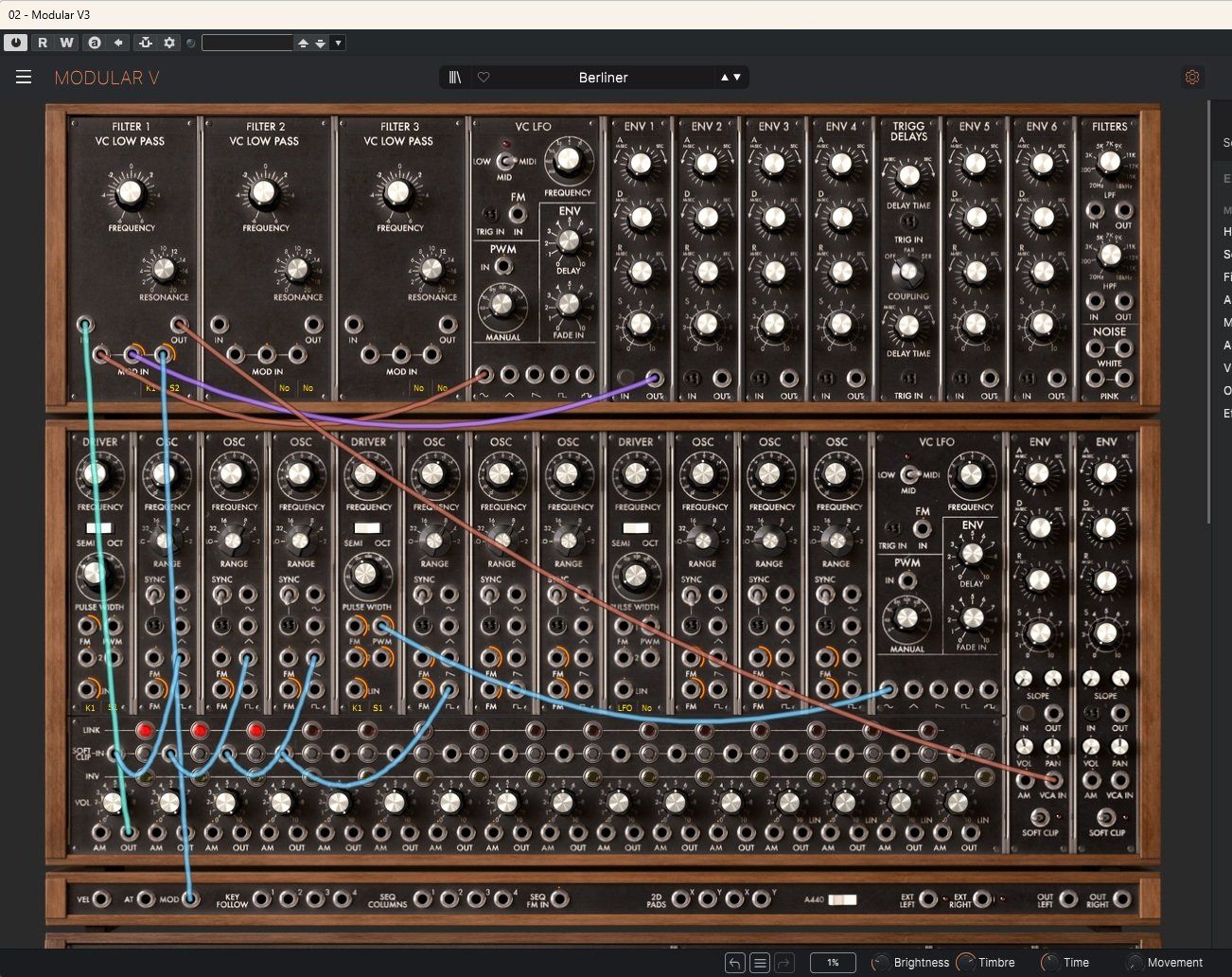Click third Driver LFO modulation label
1232x977 pixels.
point(625,707)
